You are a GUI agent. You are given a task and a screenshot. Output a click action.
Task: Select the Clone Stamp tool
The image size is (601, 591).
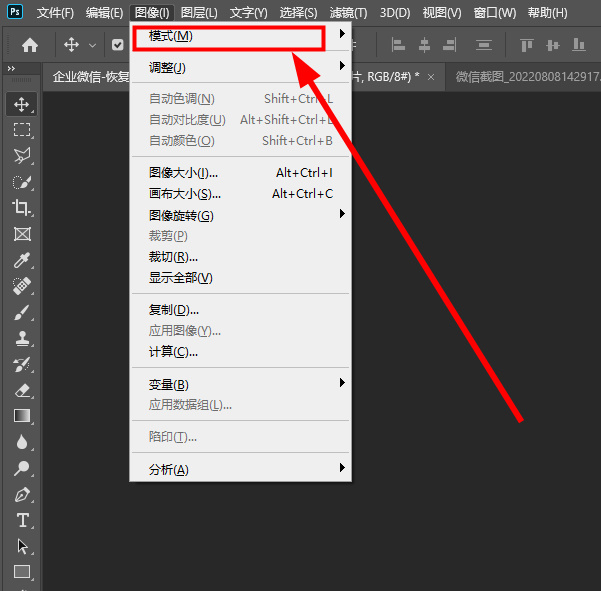click(22, 338)
